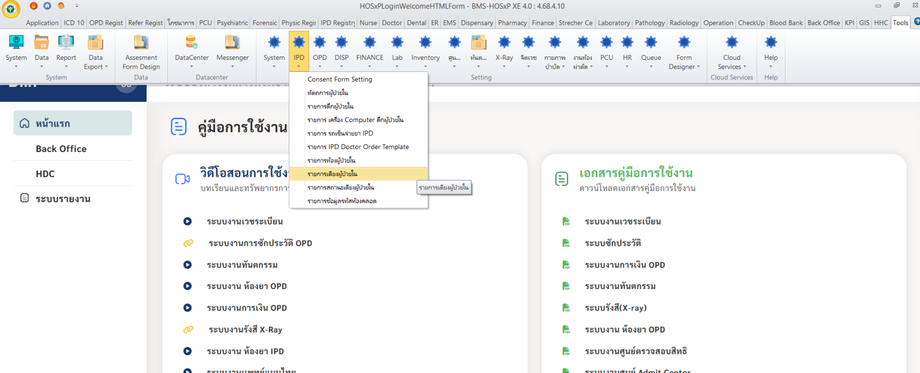Open the ทันต... folder settings button

pyautogui.click(x=478, y=51)
